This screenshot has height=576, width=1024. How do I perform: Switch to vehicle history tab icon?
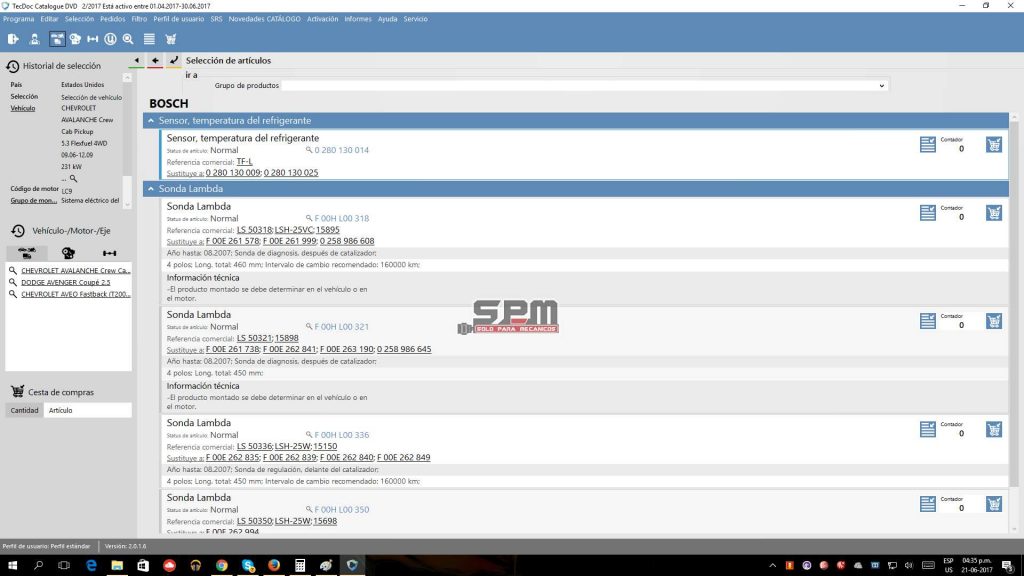click(27, 253)
